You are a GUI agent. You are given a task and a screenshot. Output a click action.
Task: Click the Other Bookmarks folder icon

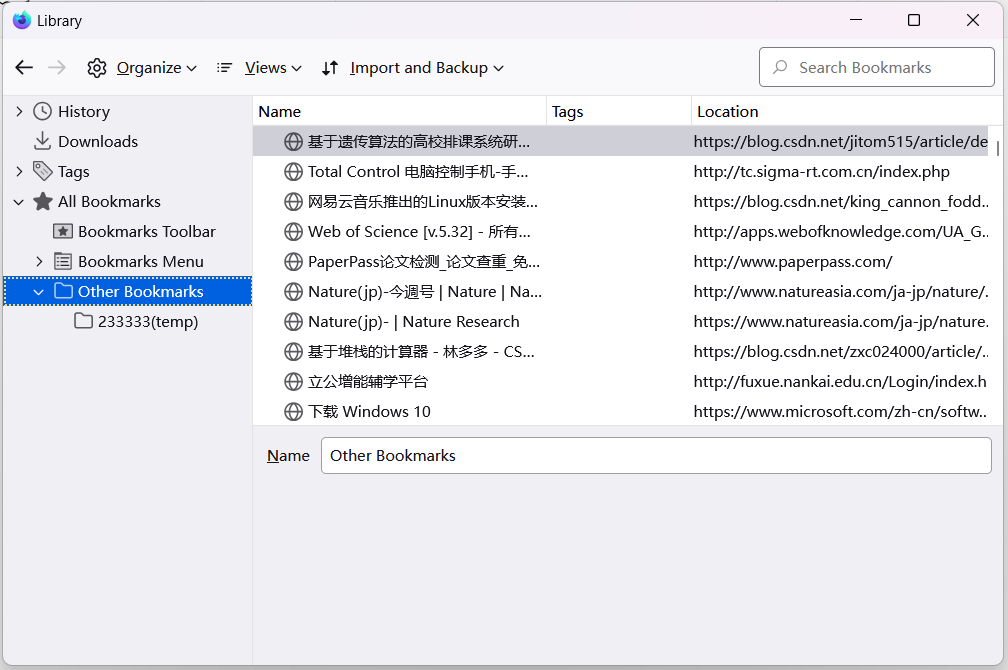pyautogui.click(x=63, y=291)
